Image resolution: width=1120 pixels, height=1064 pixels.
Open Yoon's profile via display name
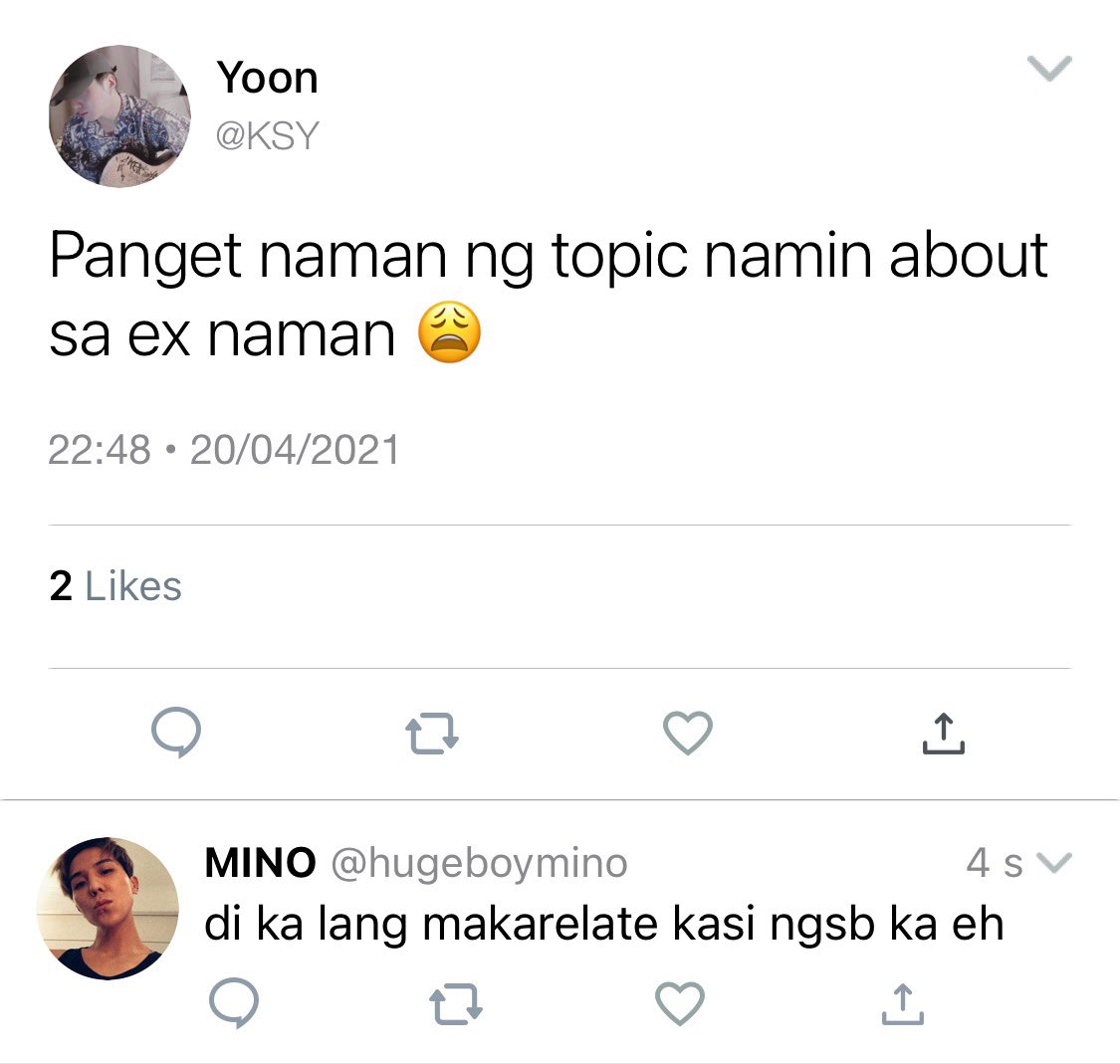267,77
